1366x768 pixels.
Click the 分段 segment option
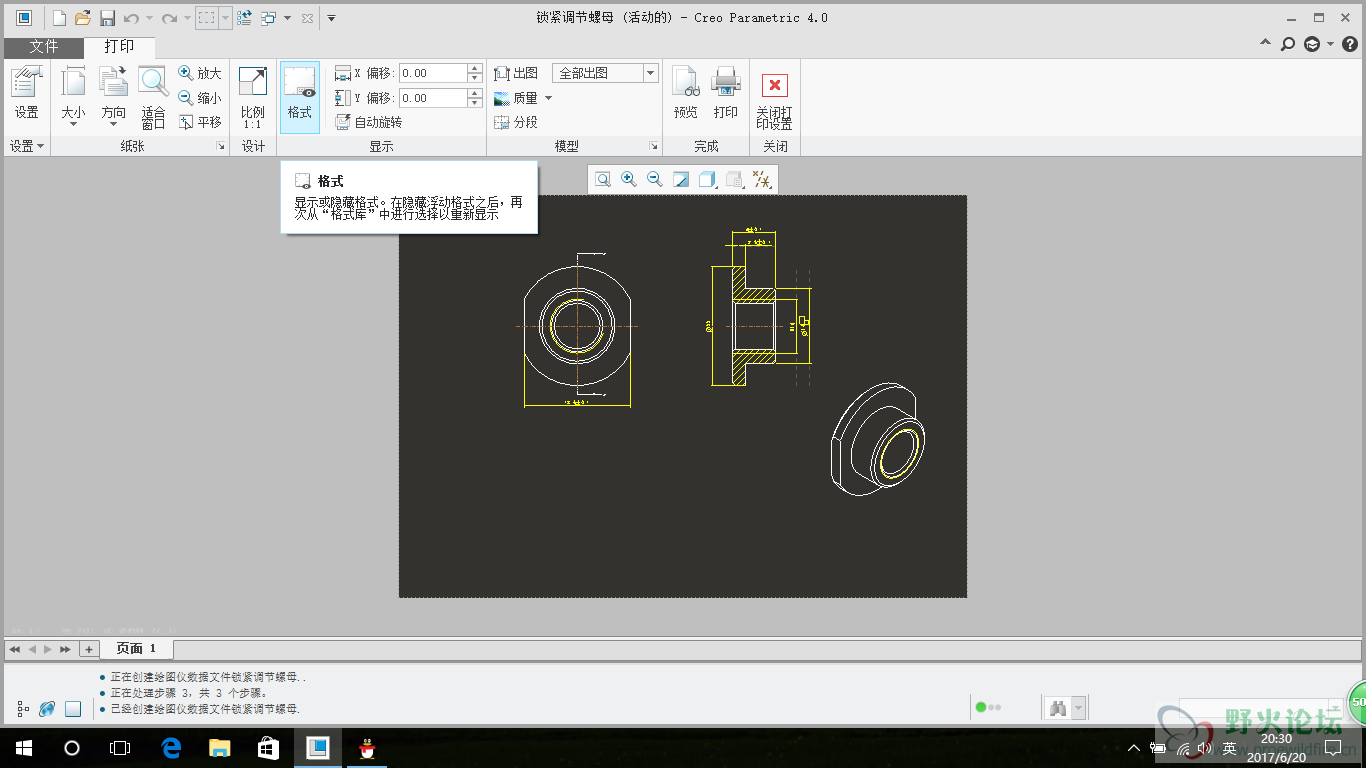click(x=516, y=122)
